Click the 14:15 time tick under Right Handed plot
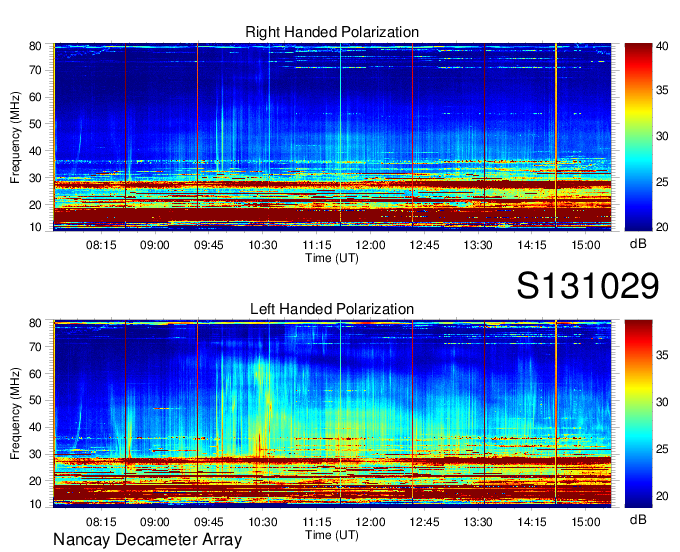The height and width of the screenshot is (552, 680). (x=532, y=245)
